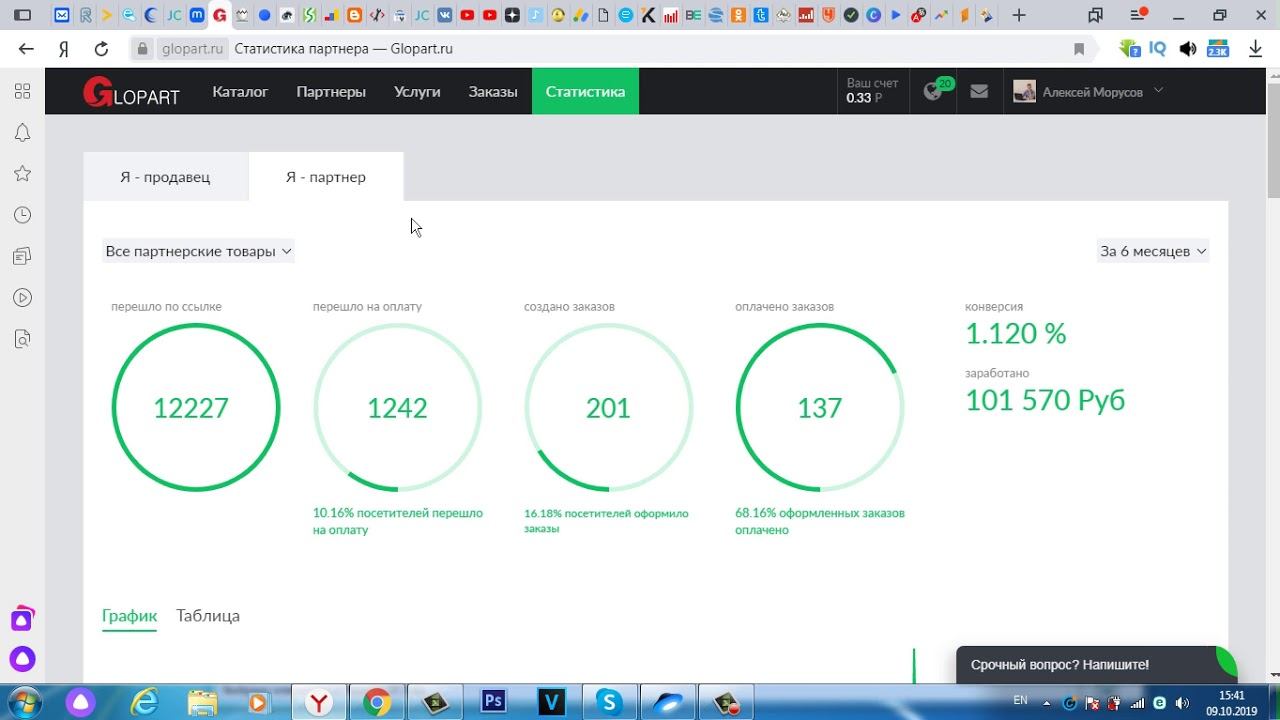Click the 1242 перешло на оплату circle
Screen dimensions: 1280x720
coord(398,408)
